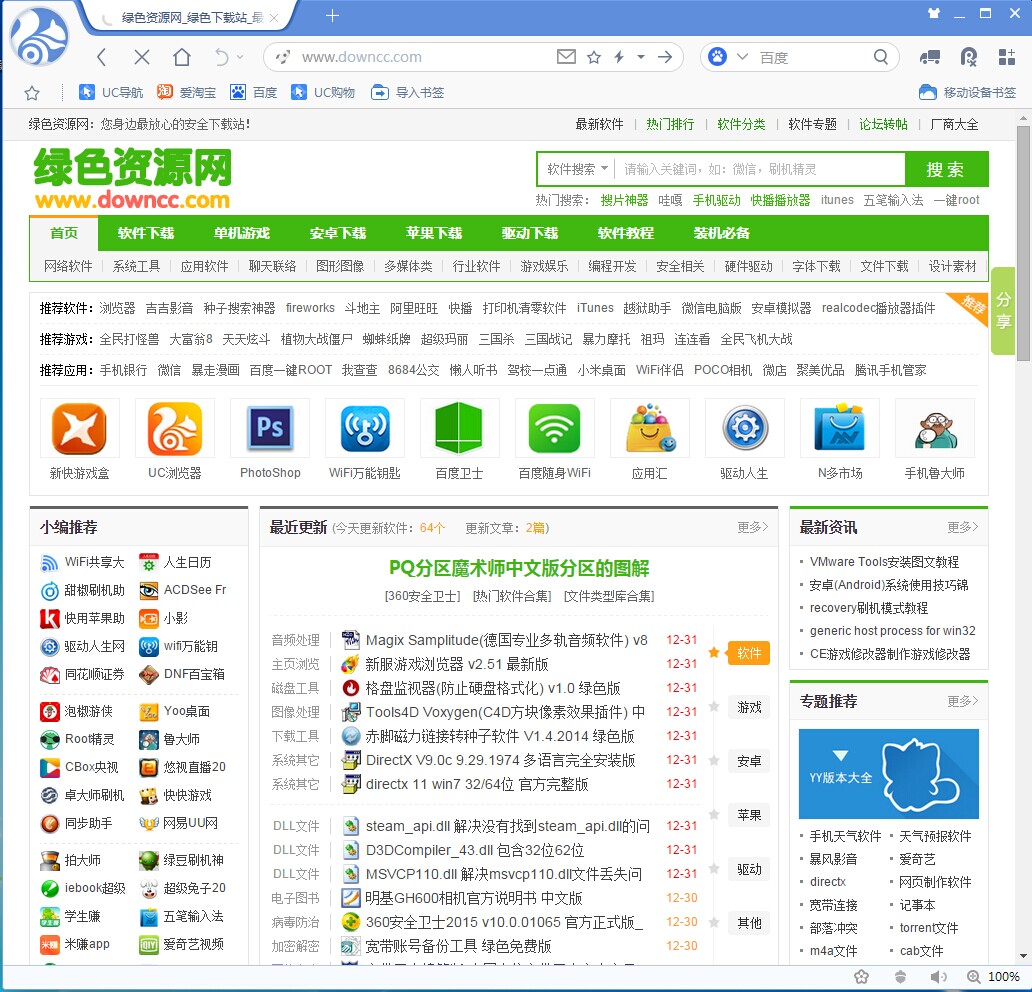Stop loading the current page
The image size is (1032, 992).
141,57
